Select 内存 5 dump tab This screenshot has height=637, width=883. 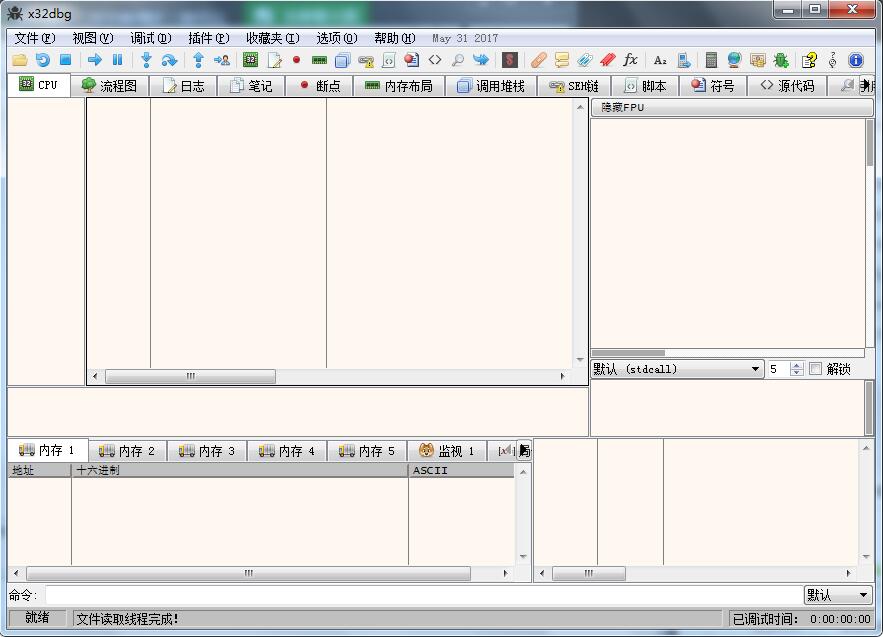pos(367,451)
